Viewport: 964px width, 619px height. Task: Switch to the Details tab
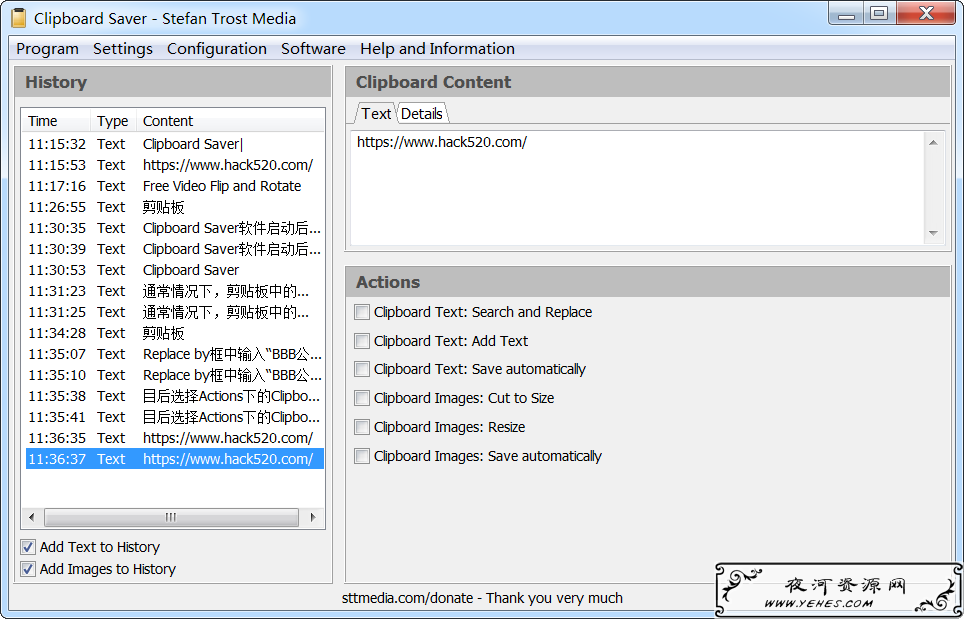[422, 114]
